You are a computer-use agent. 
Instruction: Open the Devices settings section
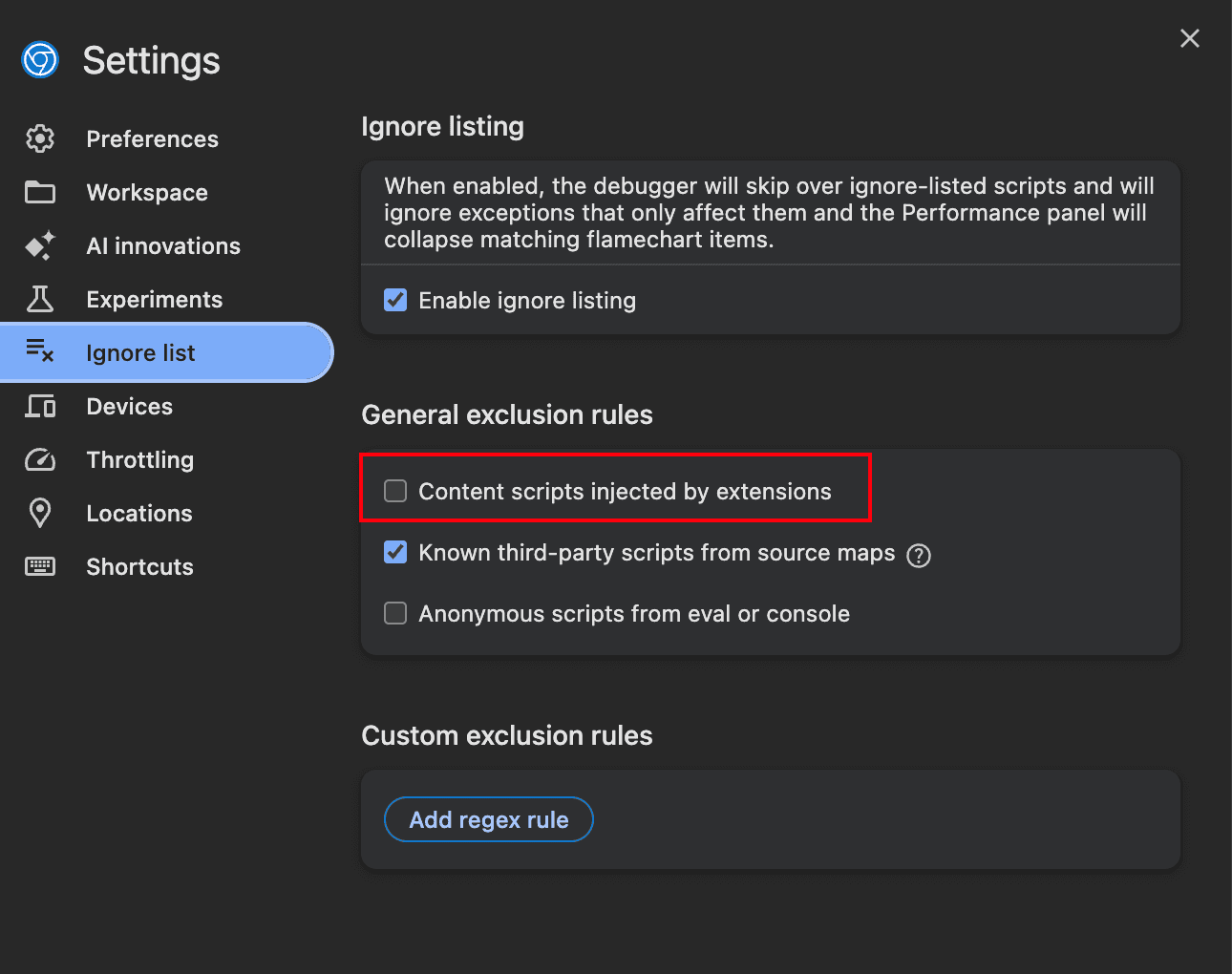point(129,406)
